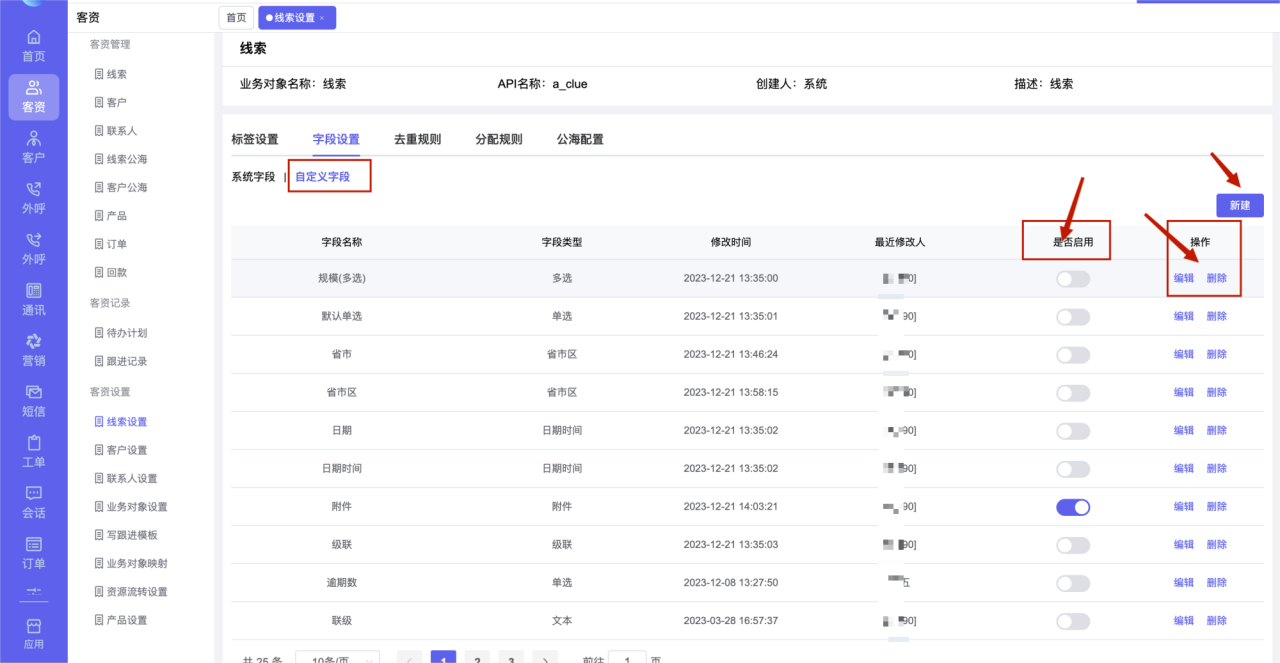Open the 工单 module
This screenshot has height=663, width=1280.
(34, 452)
